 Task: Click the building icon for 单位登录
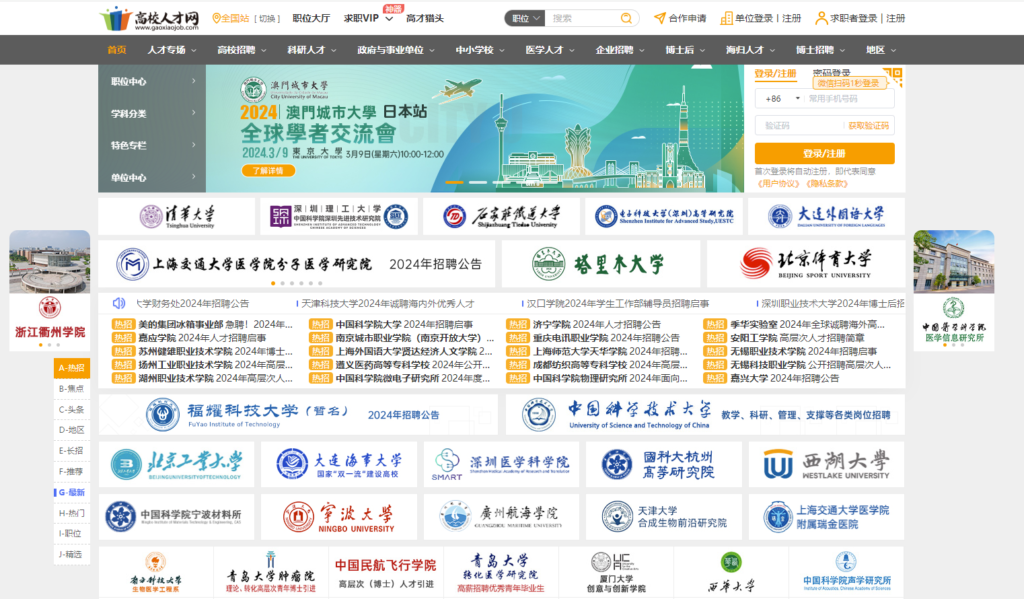[726, 18]
